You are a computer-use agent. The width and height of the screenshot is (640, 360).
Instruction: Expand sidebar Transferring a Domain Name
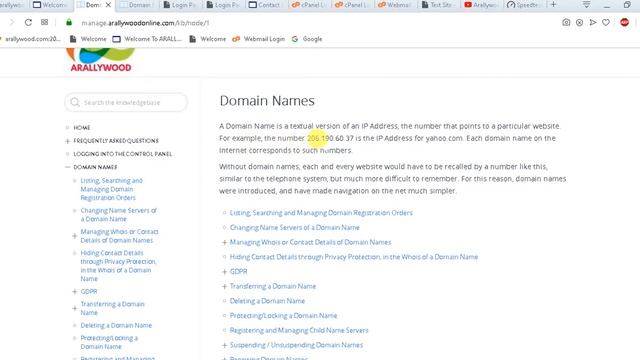coord(74,308)
